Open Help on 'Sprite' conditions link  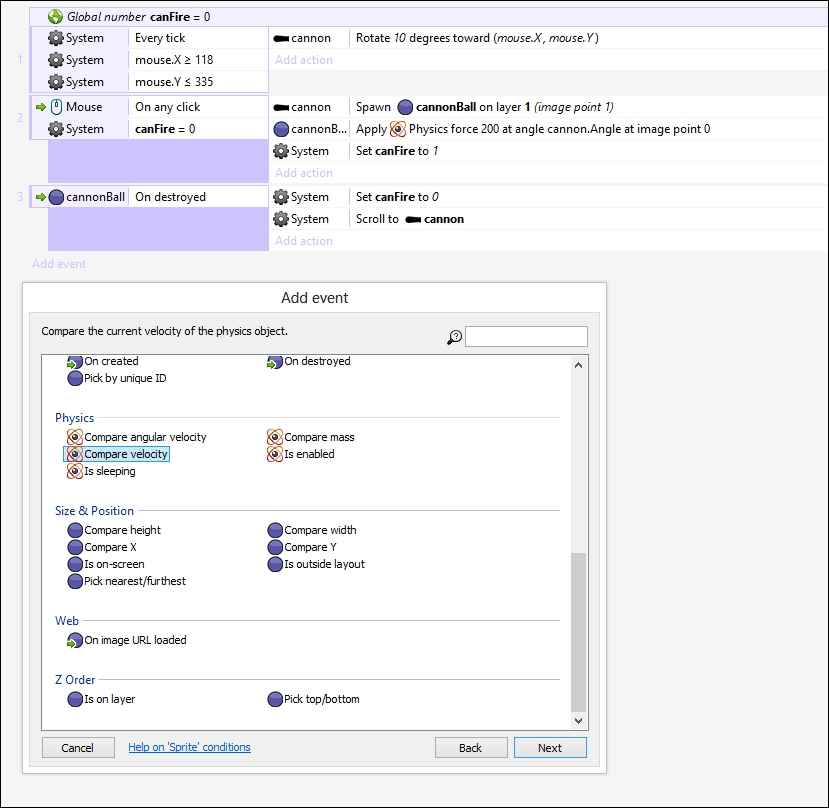tap(189, 747)
